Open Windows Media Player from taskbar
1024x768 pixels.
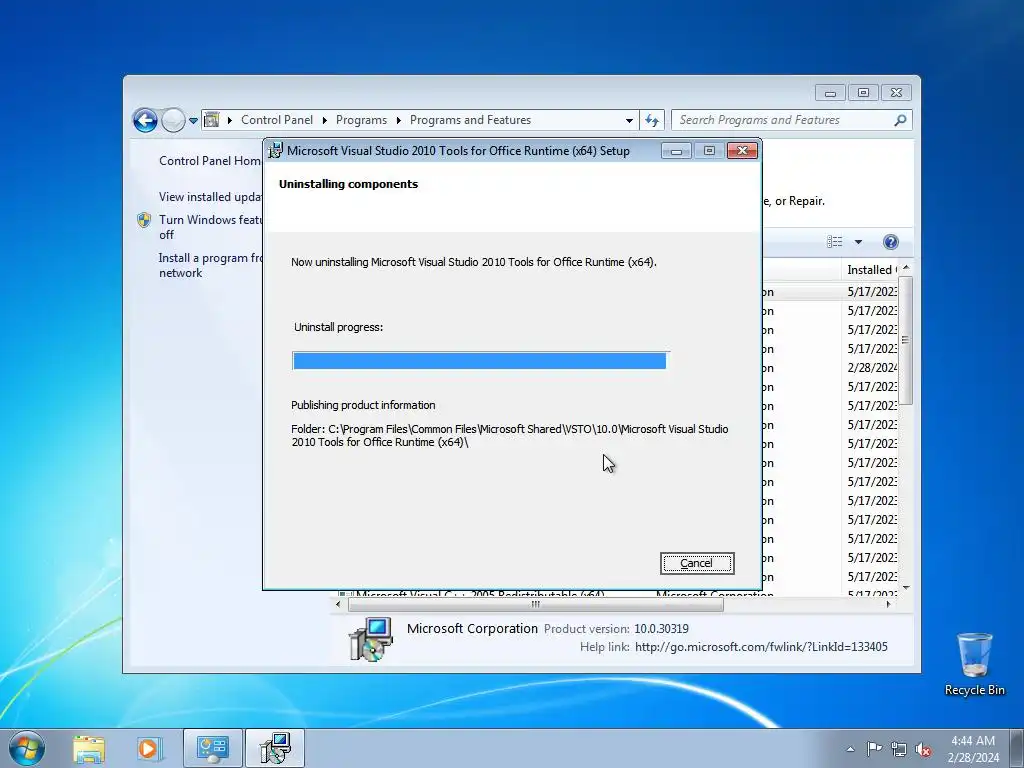[x=149, y=748]
